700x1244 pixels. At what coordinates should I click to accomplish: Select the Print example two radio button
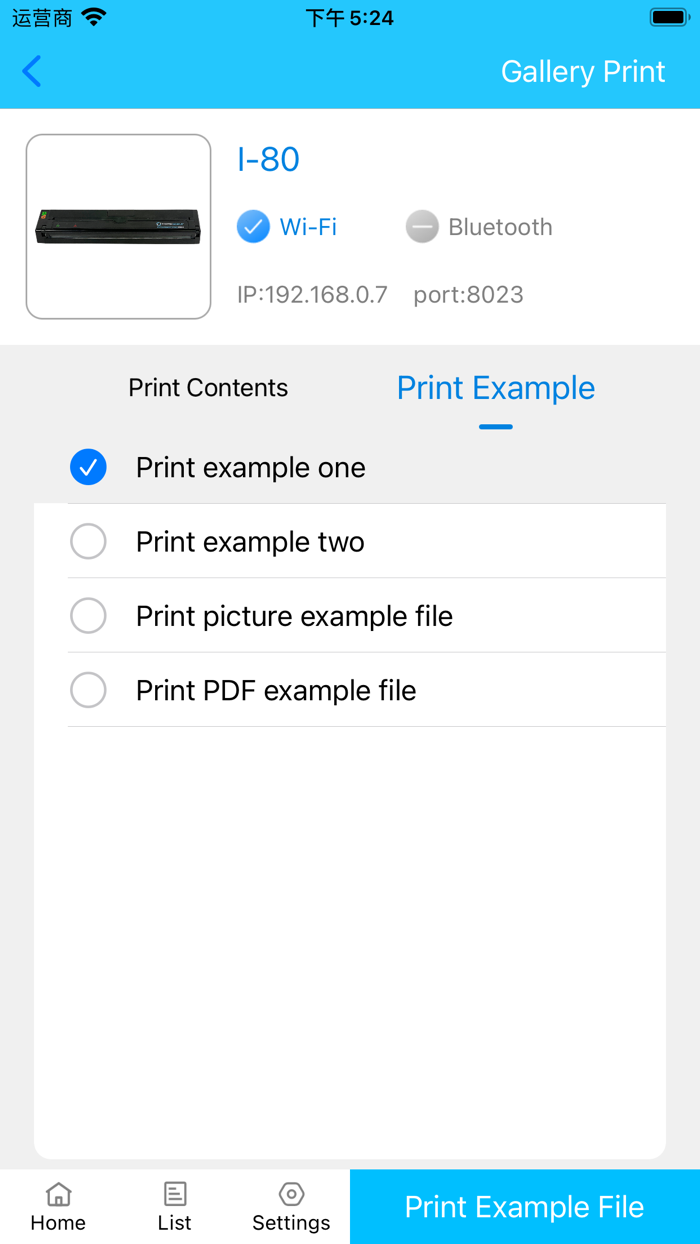pos(88,541)
